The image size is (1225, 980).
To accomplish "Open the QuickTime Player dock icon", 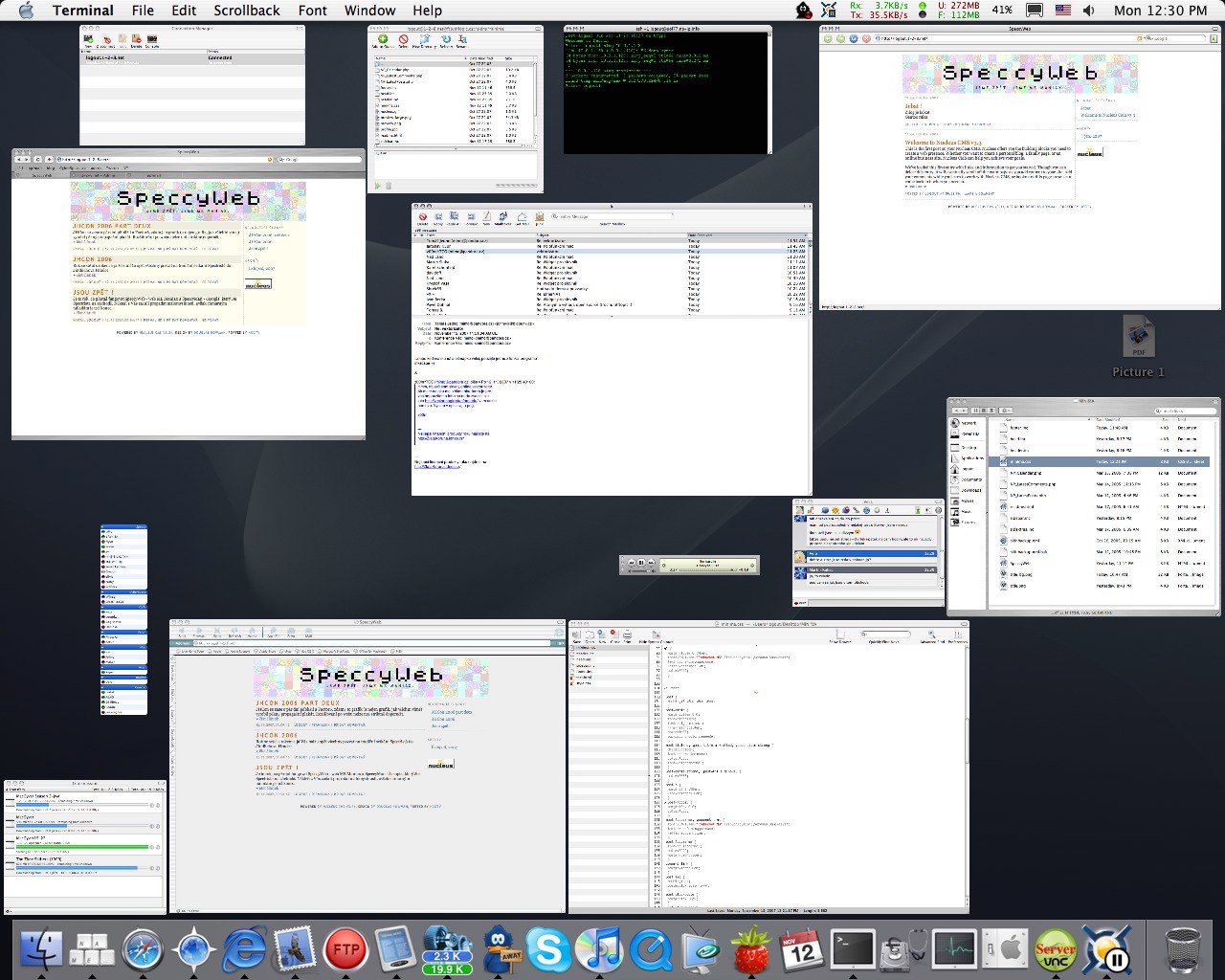I will [651, 950].
